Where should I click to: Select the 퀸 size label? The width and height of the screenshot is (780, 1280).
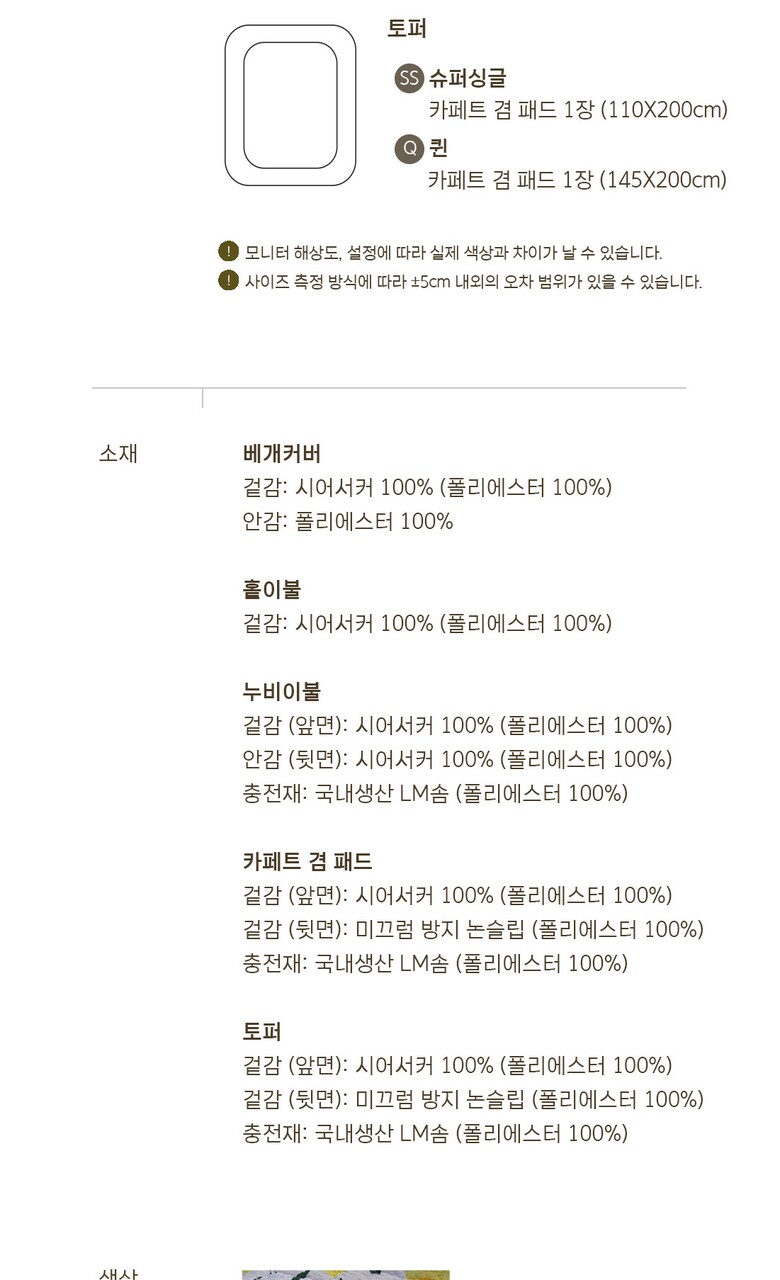[438, 149]
